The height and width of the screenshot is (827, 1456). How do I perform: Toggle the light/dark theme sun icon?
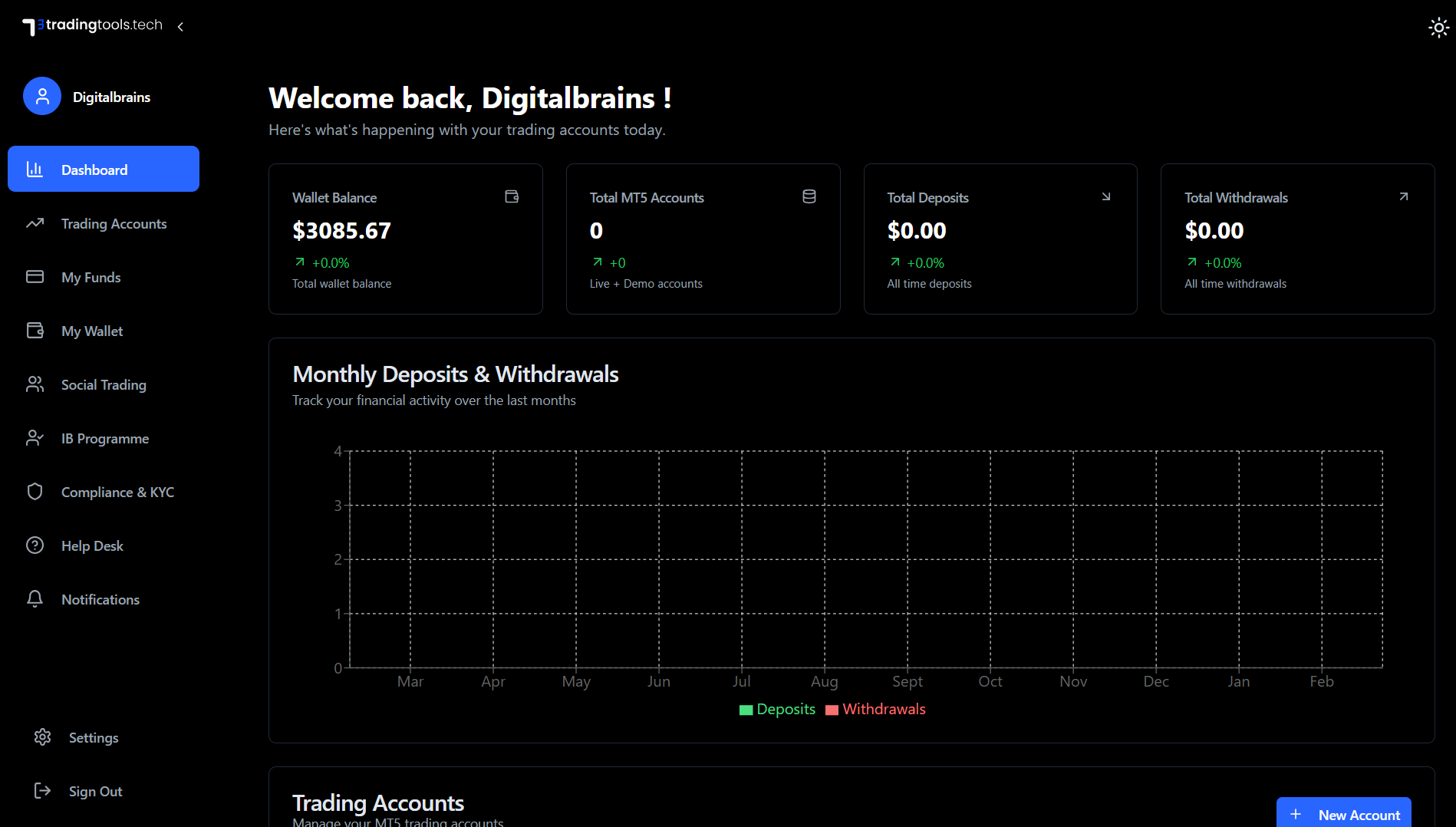tap(1438, 28)
